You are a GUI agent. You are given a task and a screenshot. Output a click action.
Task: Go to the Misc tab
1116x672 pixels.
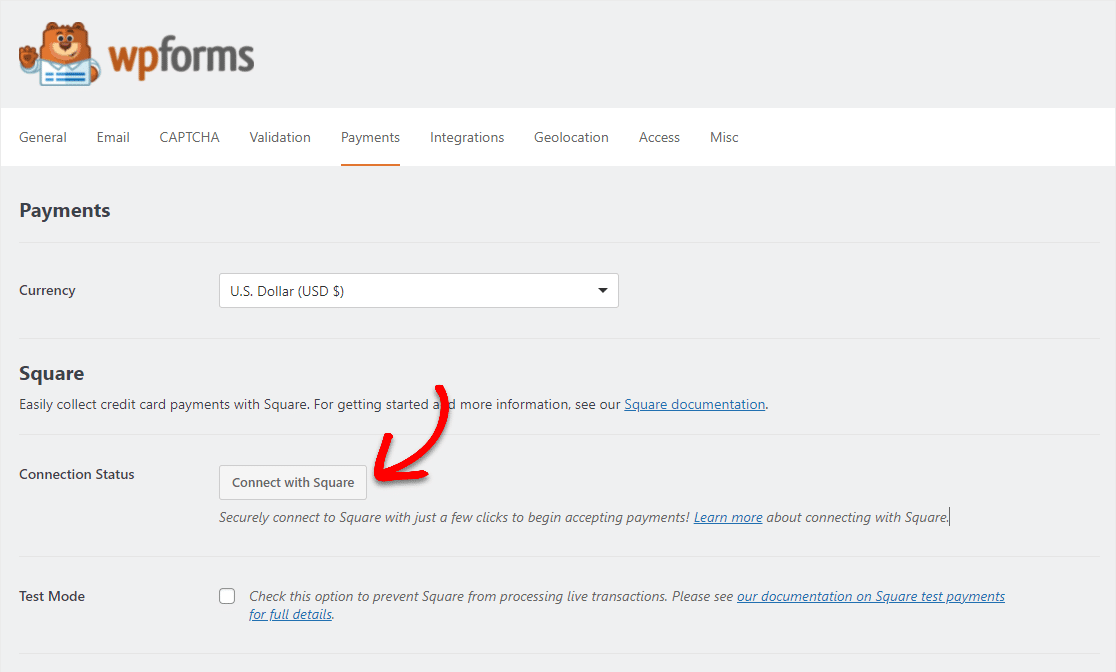coord(724,137)
